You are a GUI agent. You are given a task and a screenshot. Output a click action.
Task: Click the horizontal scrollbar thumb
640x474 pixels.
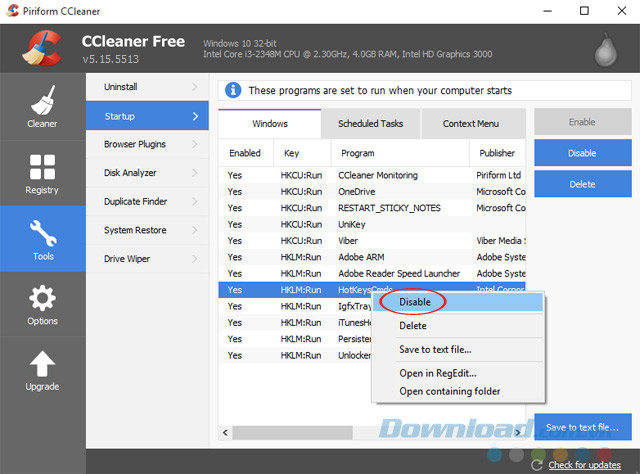point(292,432)
